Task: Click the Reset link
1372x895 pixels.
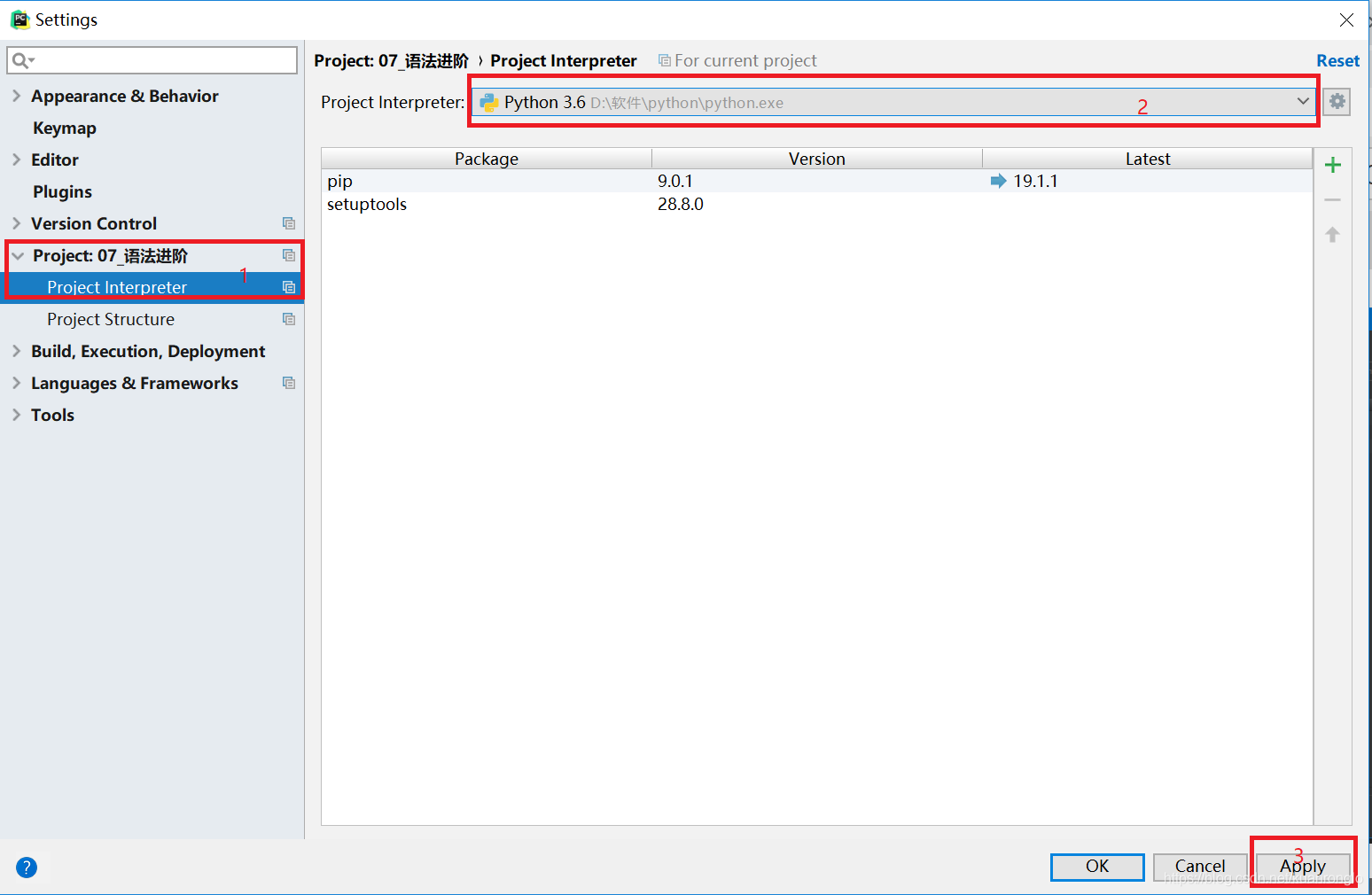Action: (1337, 59)
